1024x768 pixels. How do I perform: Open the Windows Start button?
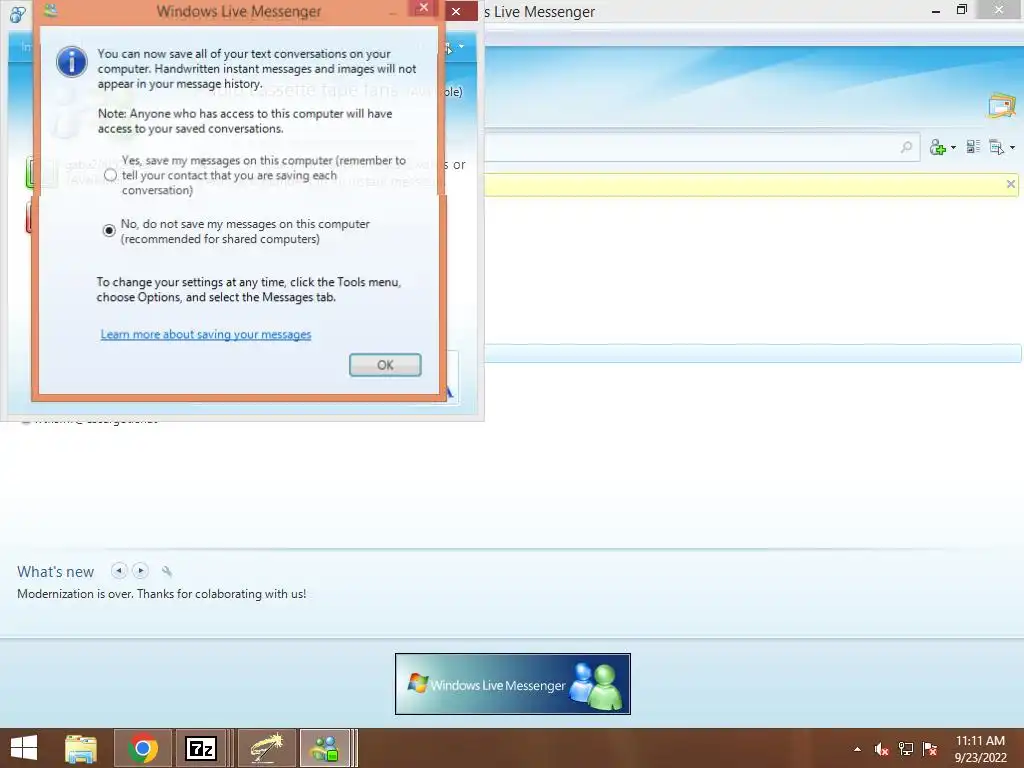pos(24,748)
